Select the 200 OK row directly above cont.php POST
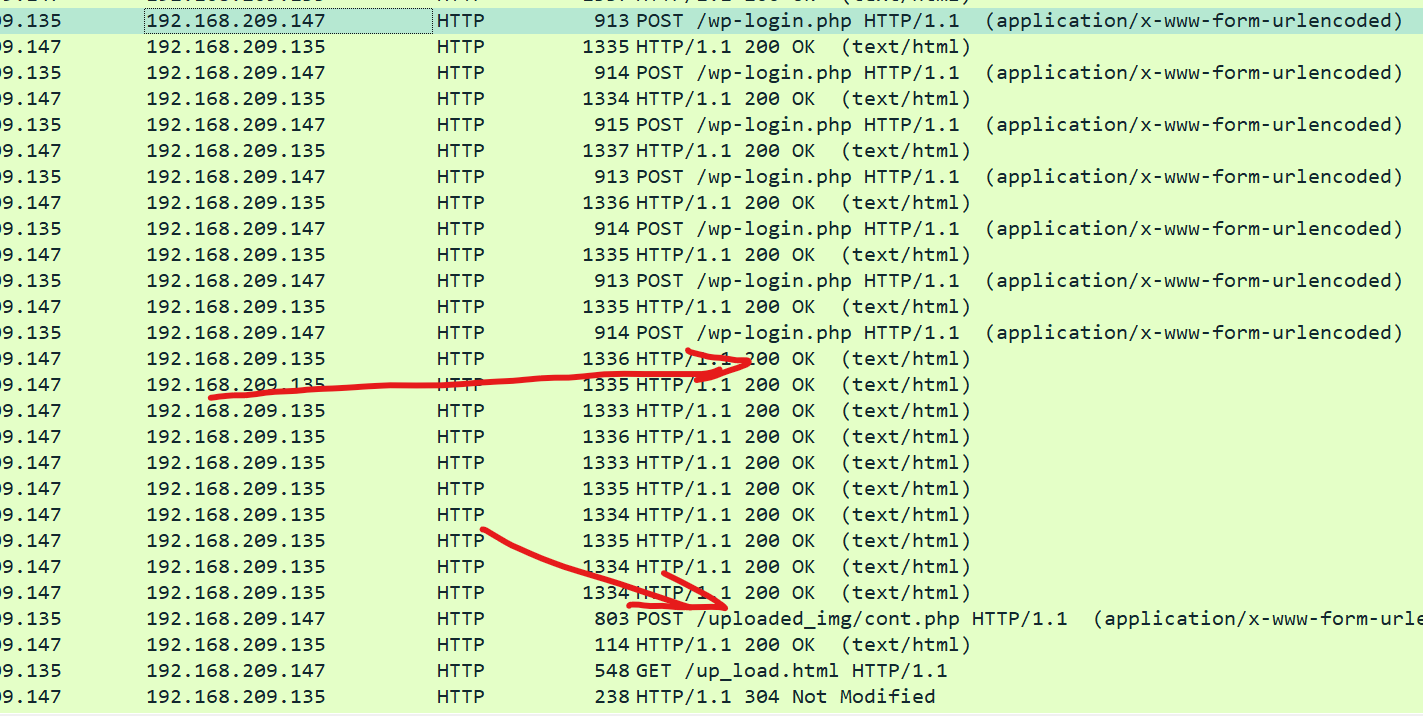 click(711, 593)
